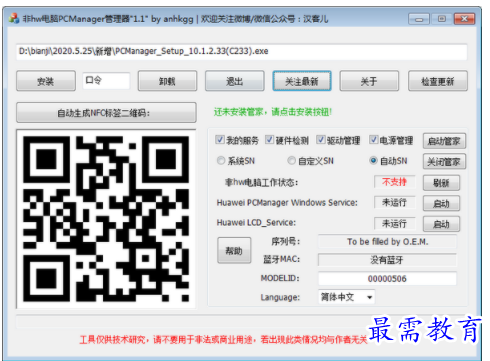This screenshot has width=490, height=361.
Task: Click the 自动生成NFC标签二维码 button
Action: pyautogui.click(x=106, y=113)
